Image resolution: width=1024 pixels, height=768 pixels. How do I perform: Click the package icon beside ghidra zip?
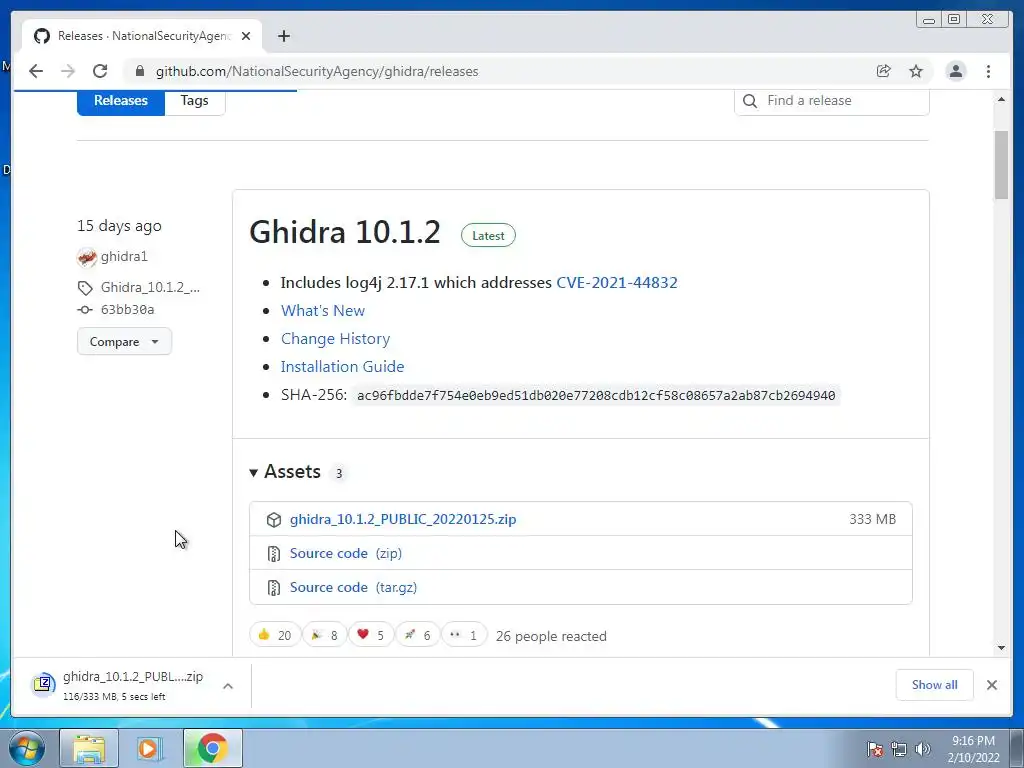click(274, 520)
